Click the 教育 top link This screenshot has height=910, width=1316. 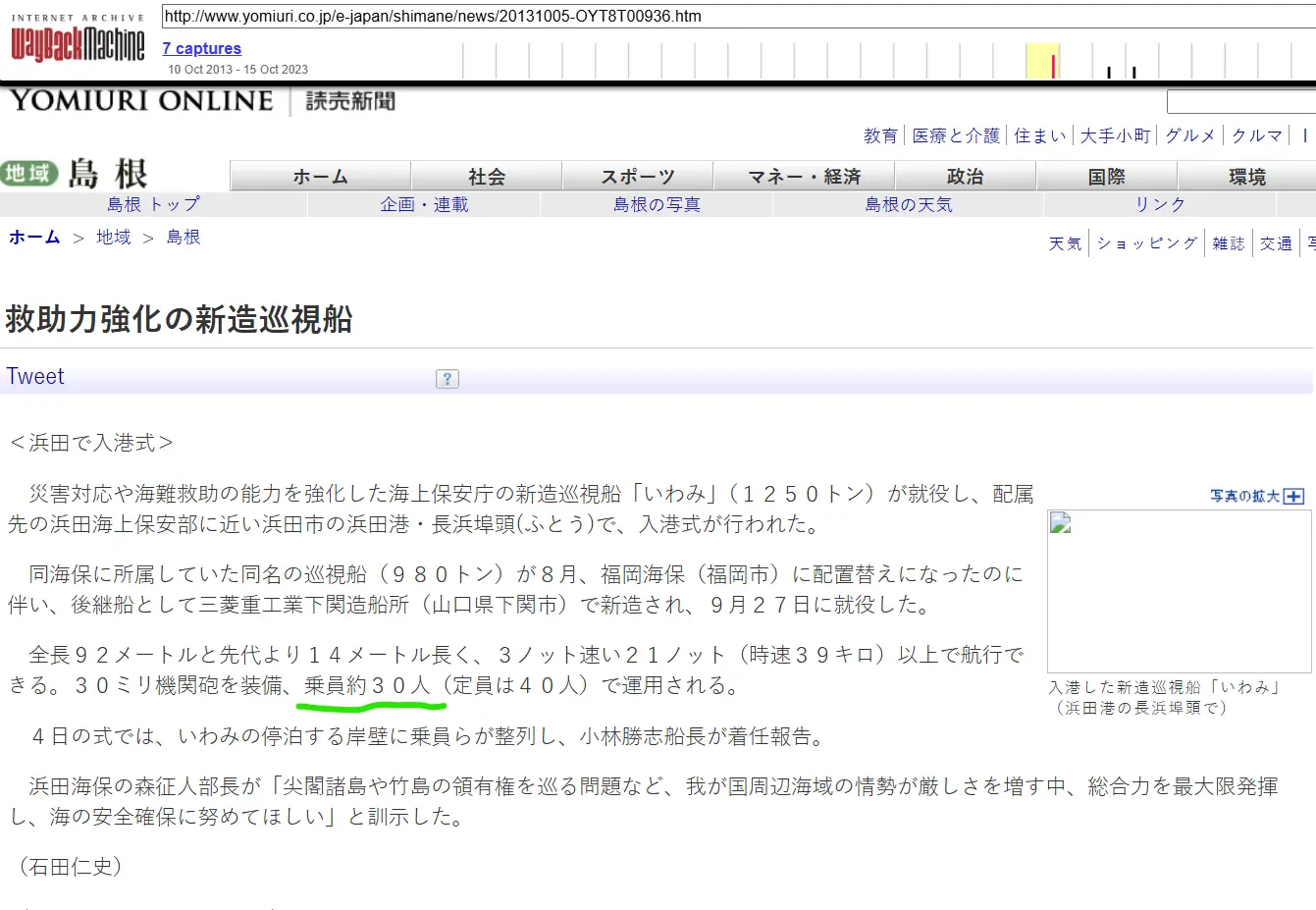click(880, 135)
